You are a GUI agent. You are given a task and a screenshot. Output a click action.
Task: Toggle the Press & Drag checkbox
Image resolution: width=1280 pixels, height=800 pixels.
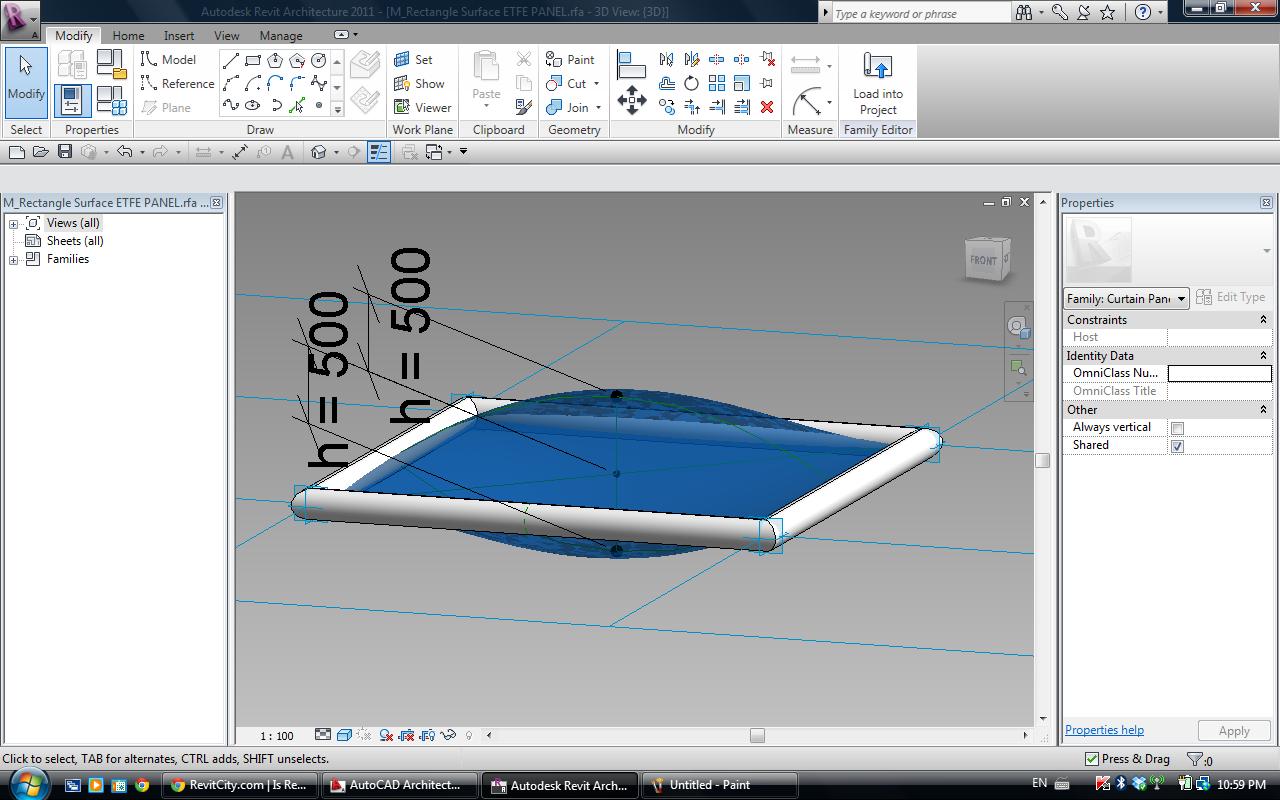[1092, 759]
